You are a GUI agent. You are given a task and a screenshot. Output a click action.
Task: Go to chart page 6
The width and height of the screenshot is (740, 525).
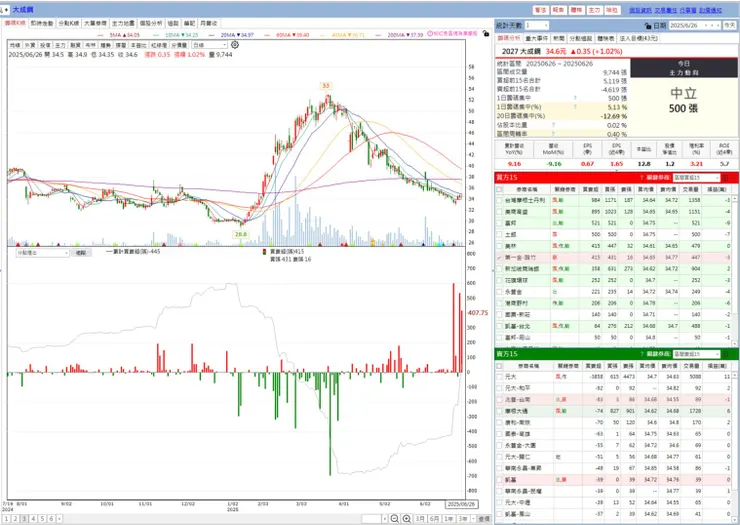pyautogui.click(x=51, y=518)
